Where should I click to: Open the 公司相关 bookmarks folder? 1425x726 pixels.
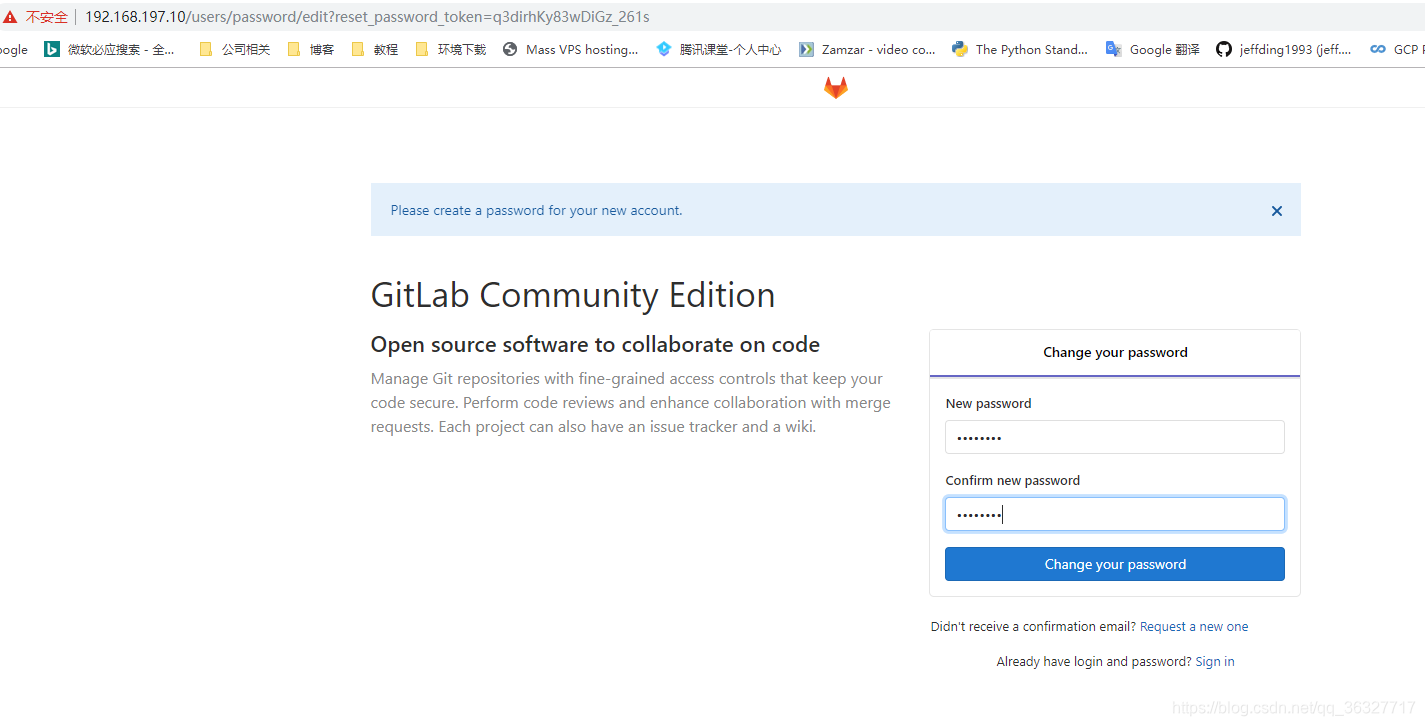point(235,49)
